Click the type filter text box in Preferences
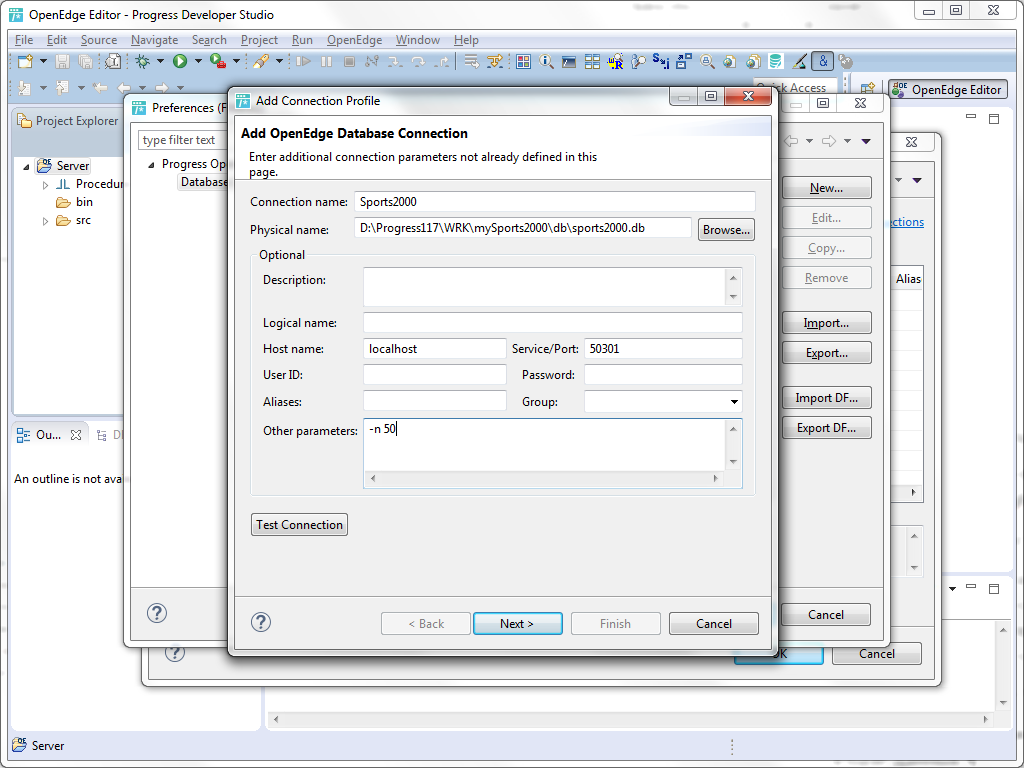This screenshot has height=768, width=1024. click(x=183, y=140)
